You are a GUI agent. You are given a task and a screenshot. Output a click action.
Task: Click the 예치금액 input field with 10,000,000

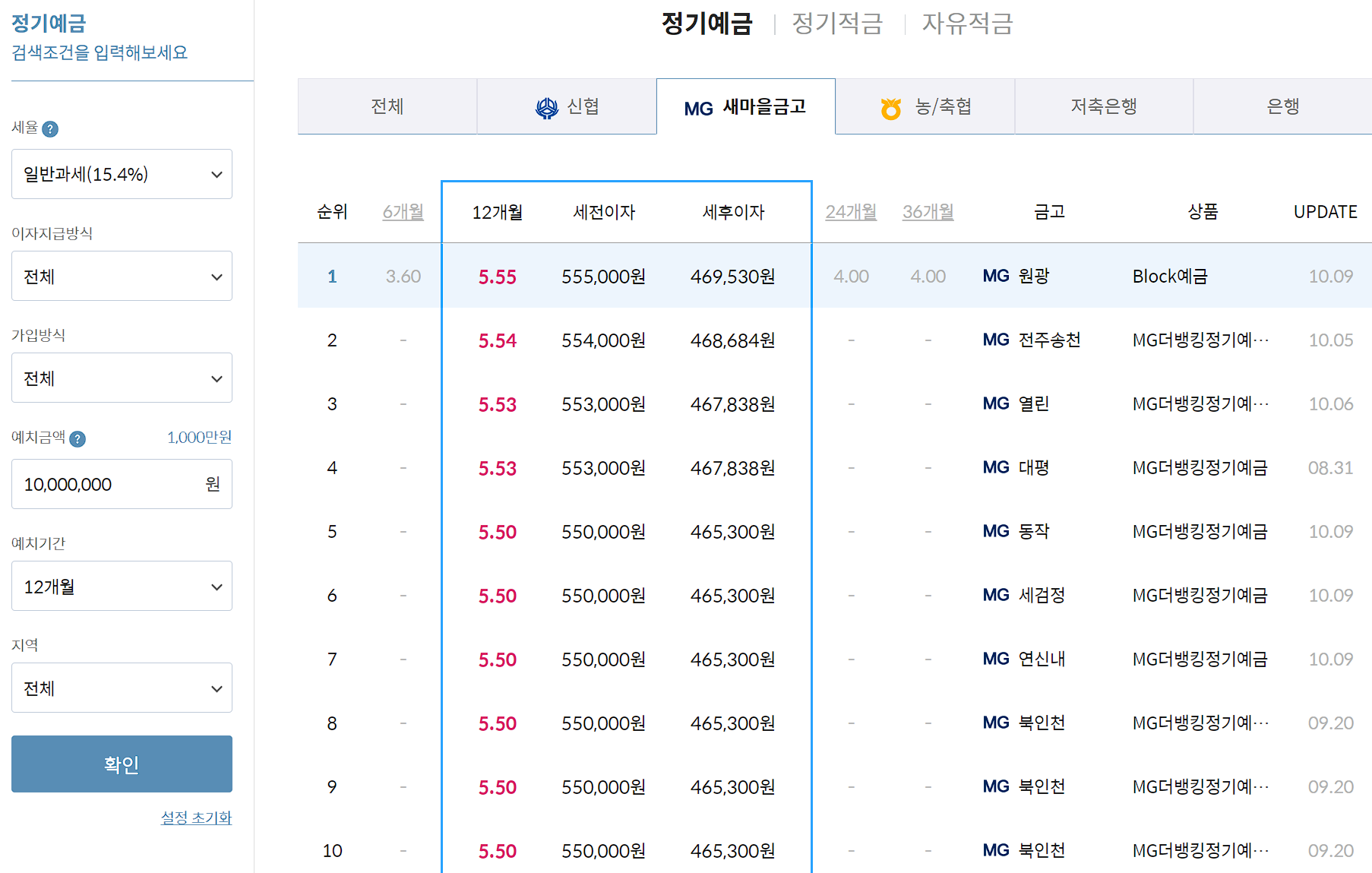(x=122, y=484)
